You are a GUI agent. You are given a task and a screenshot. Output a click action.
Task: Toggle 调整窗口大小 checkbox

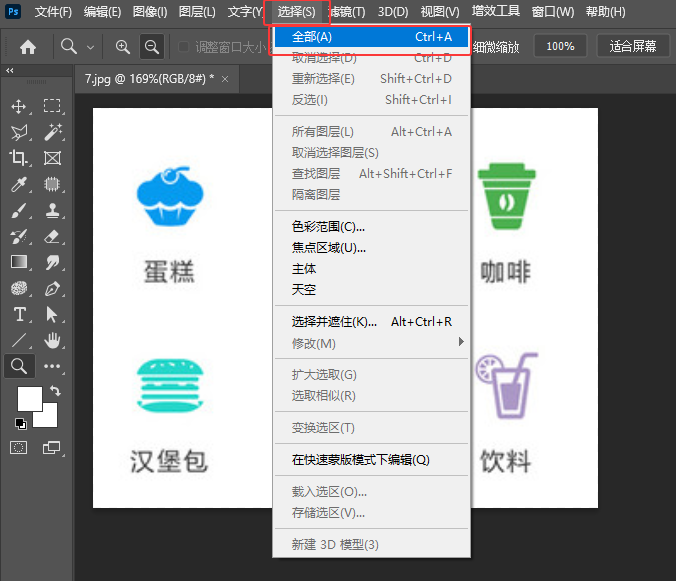tap(183, 47)
